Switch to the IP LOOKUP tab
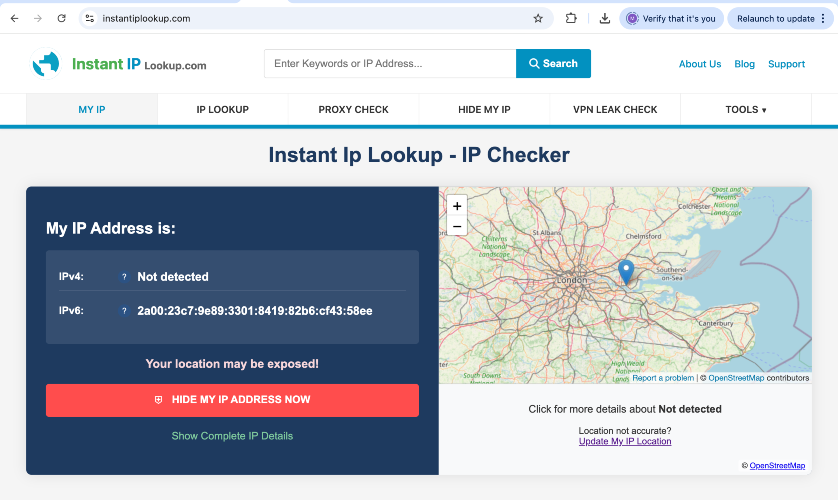This screenshot has width=838, height=500. (x=222, y=110)
